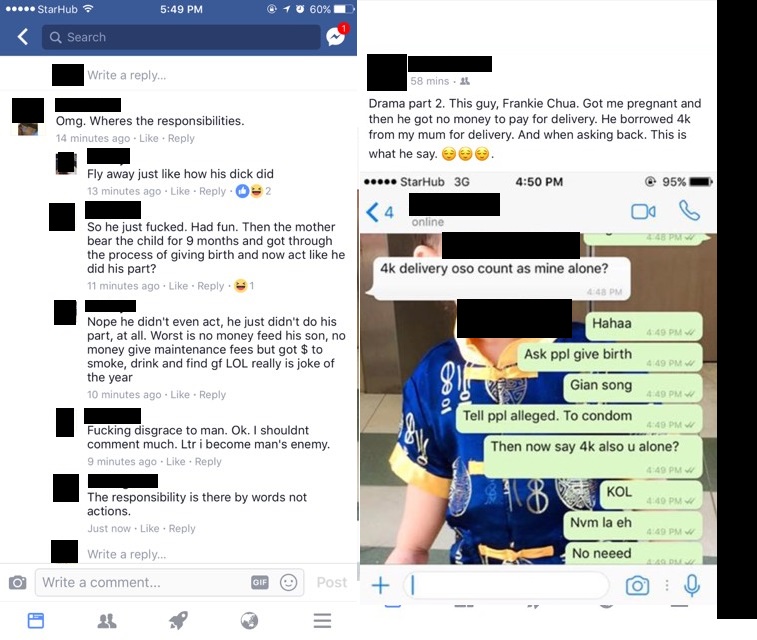Tap the back arrow in Facebook header
This screenshot has width=757, height=640.
[x=23, y=37]
